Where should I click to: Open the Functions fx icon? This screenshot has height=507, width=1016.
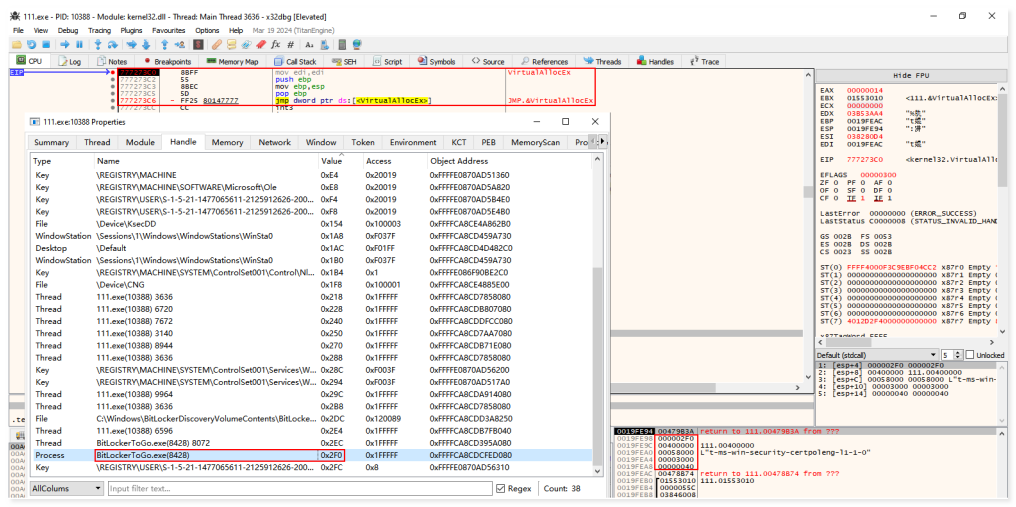point(275,45)
